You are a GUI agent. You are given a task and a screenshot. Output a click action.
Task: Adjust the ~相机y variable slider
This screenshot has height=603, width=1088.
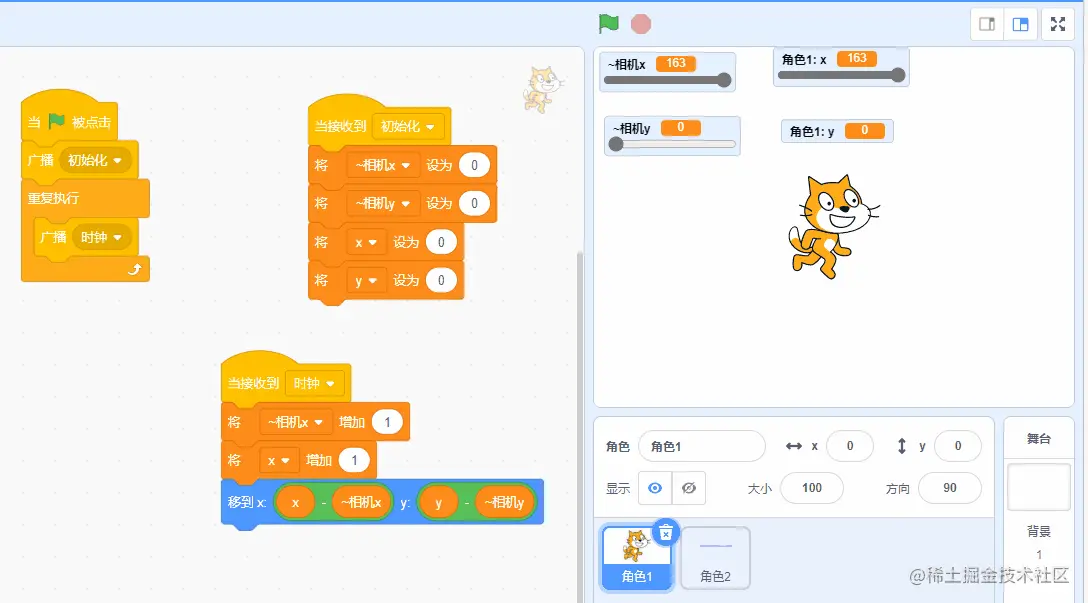(x=670, y=144)
